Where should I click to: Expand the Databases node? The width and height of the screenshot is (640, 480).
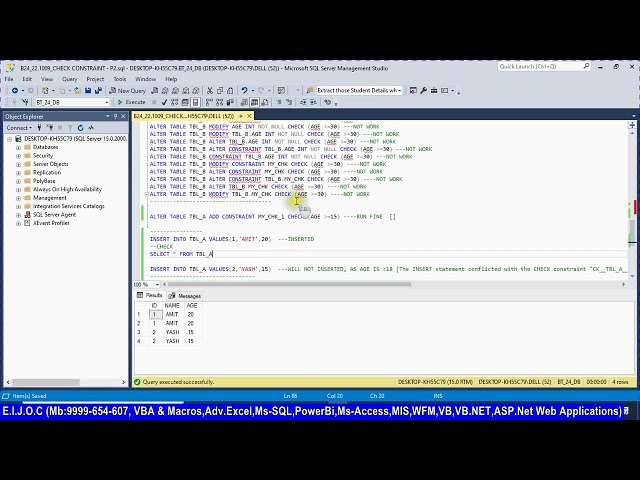click(18, 147)
